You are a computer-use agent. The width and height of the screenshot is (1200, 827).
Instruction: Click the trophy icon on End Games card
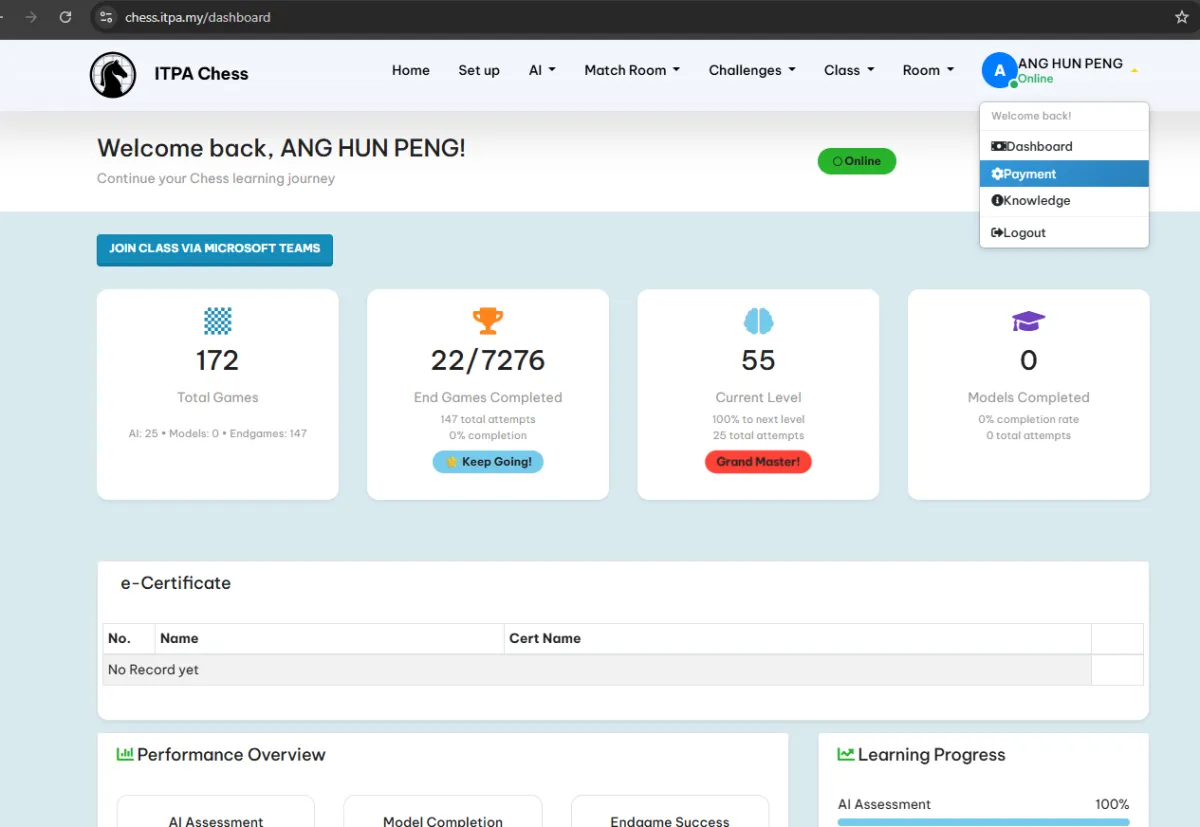point(488,321)
